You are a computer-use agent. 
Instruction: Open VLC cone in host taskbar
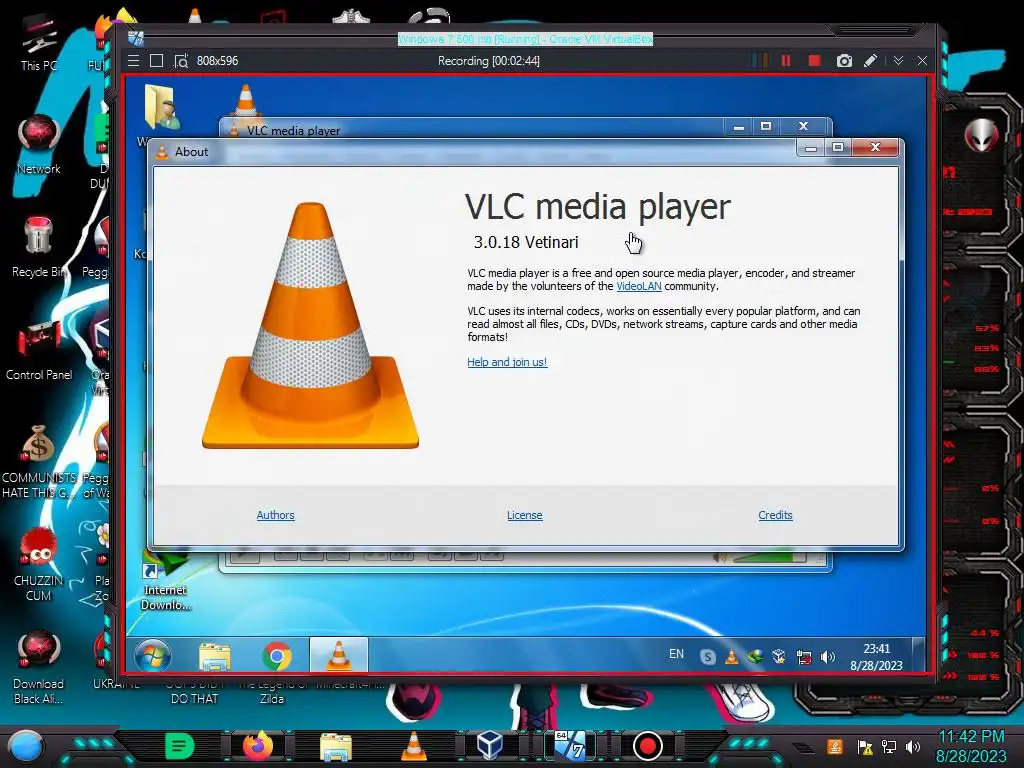coord(413,746)
